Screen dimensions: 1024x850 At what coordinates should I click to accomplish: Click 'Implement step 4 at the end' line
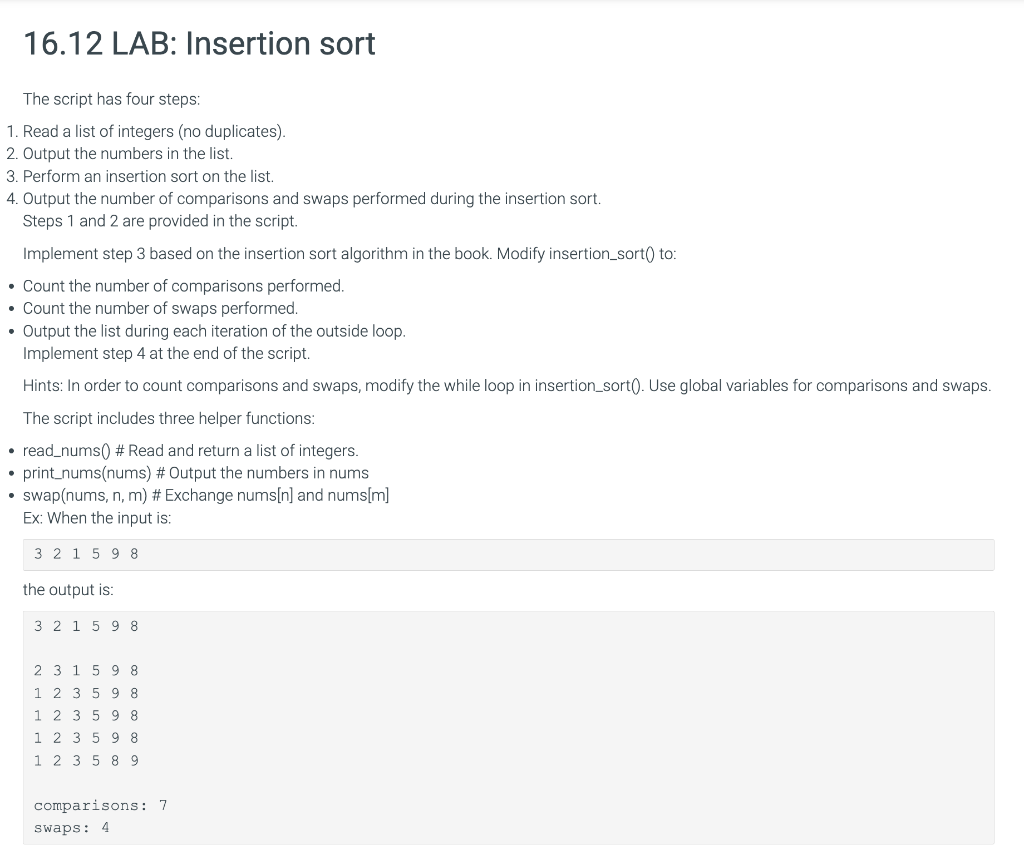(x=167, y=353)
